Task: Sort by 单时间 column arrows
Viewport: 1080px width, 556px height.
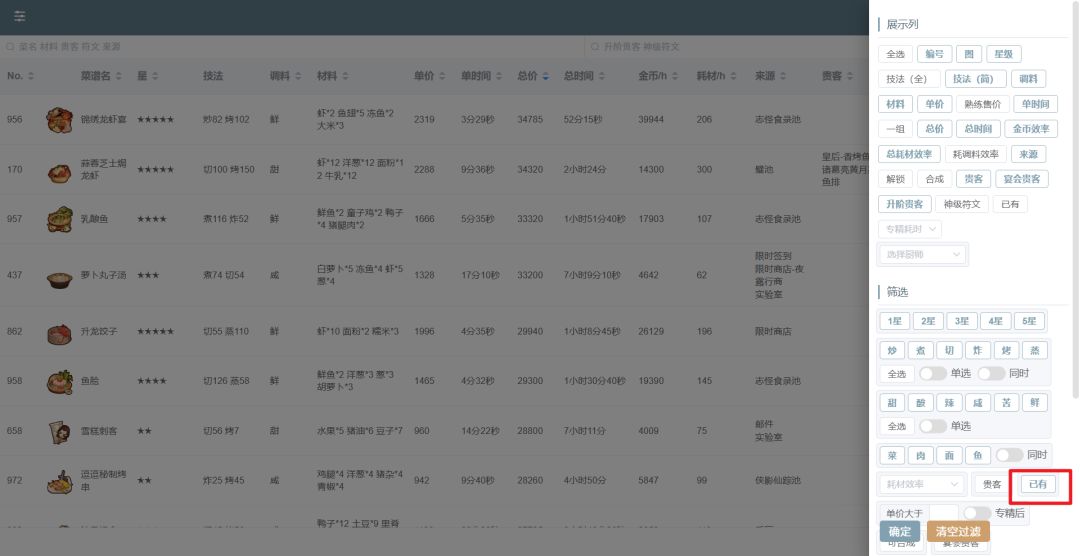Action: pyautogui.click(x=499, y=76)
